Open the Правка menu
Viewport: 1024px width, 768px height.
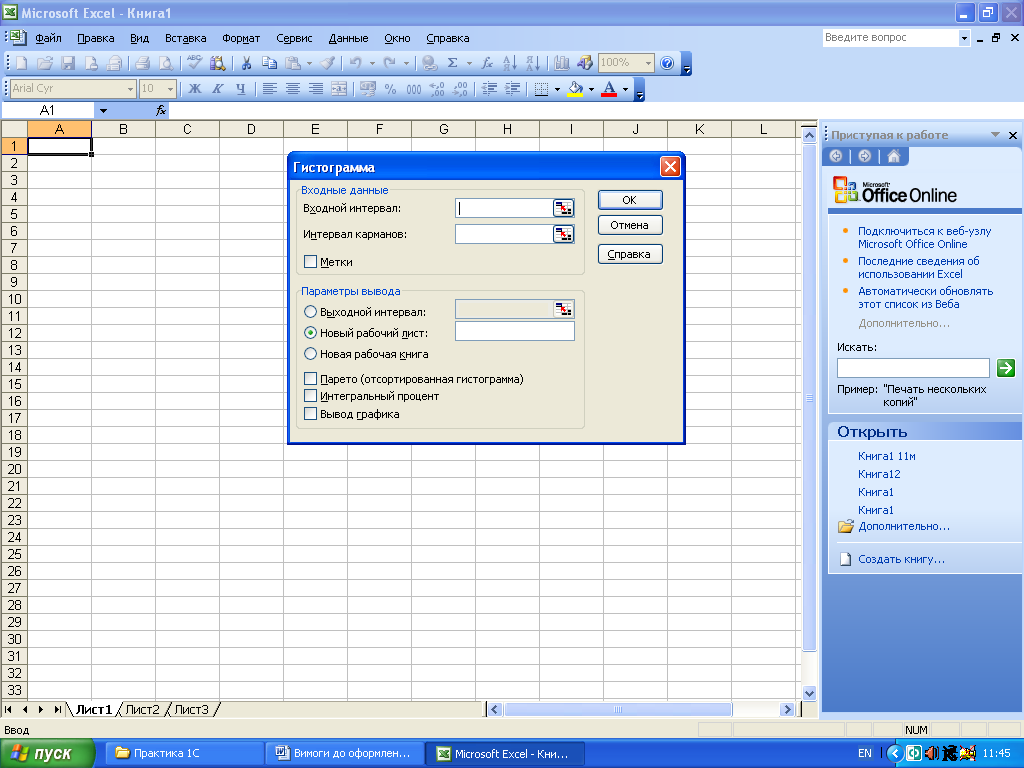95,38
